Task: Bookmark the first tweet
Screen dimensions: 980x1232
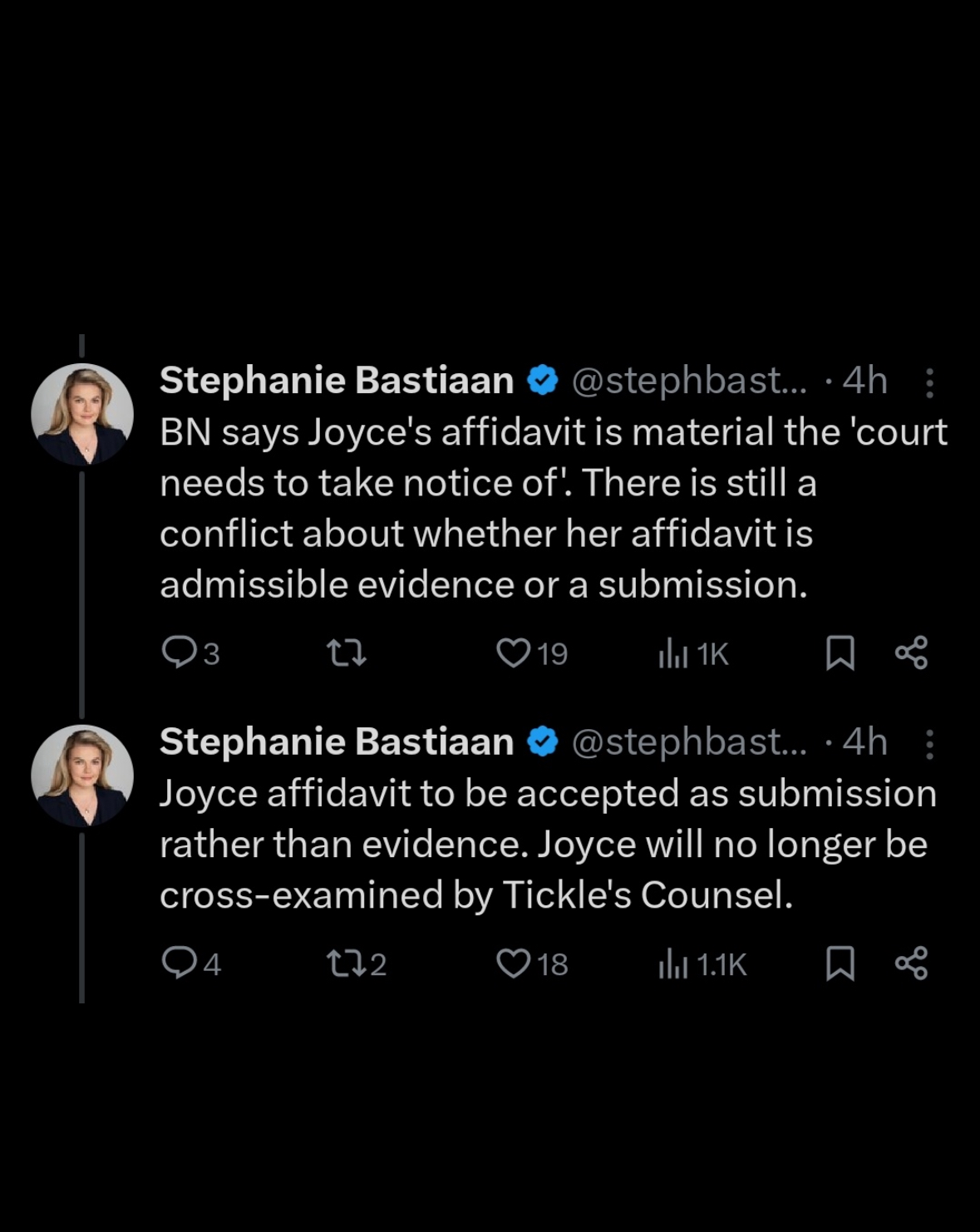Action: point(840,653)
